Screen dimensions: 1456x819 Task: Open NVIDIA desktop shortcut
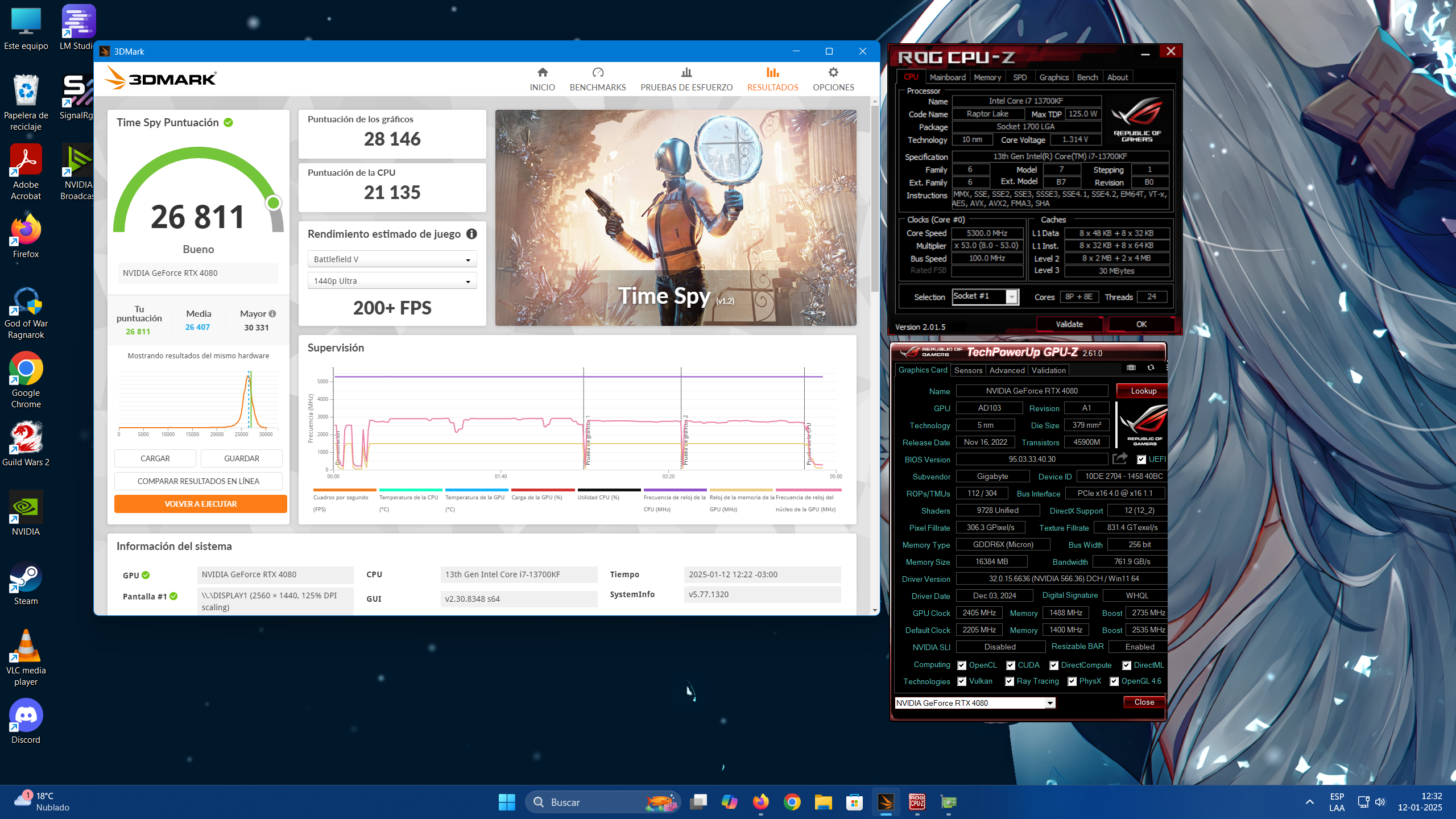(x=26, y=514)
